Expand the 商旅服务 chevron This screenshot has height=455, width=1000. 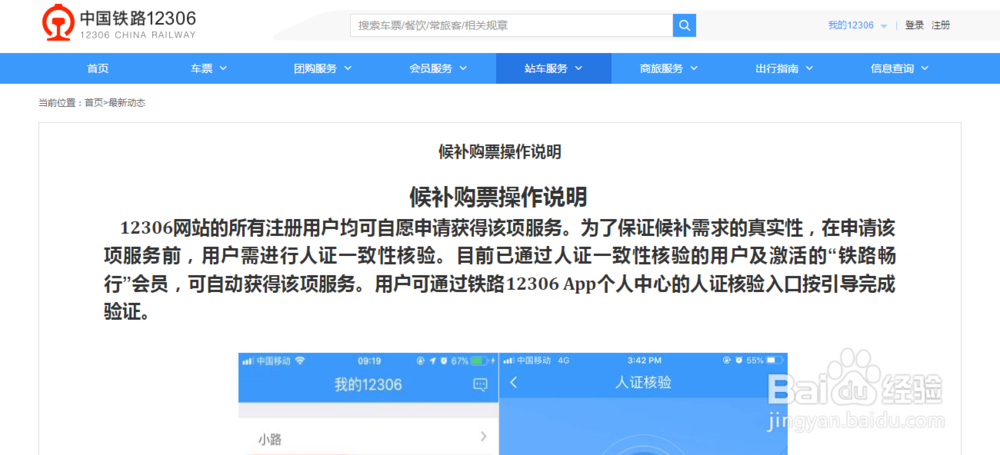pyautogui.click(x=693, y=68)
